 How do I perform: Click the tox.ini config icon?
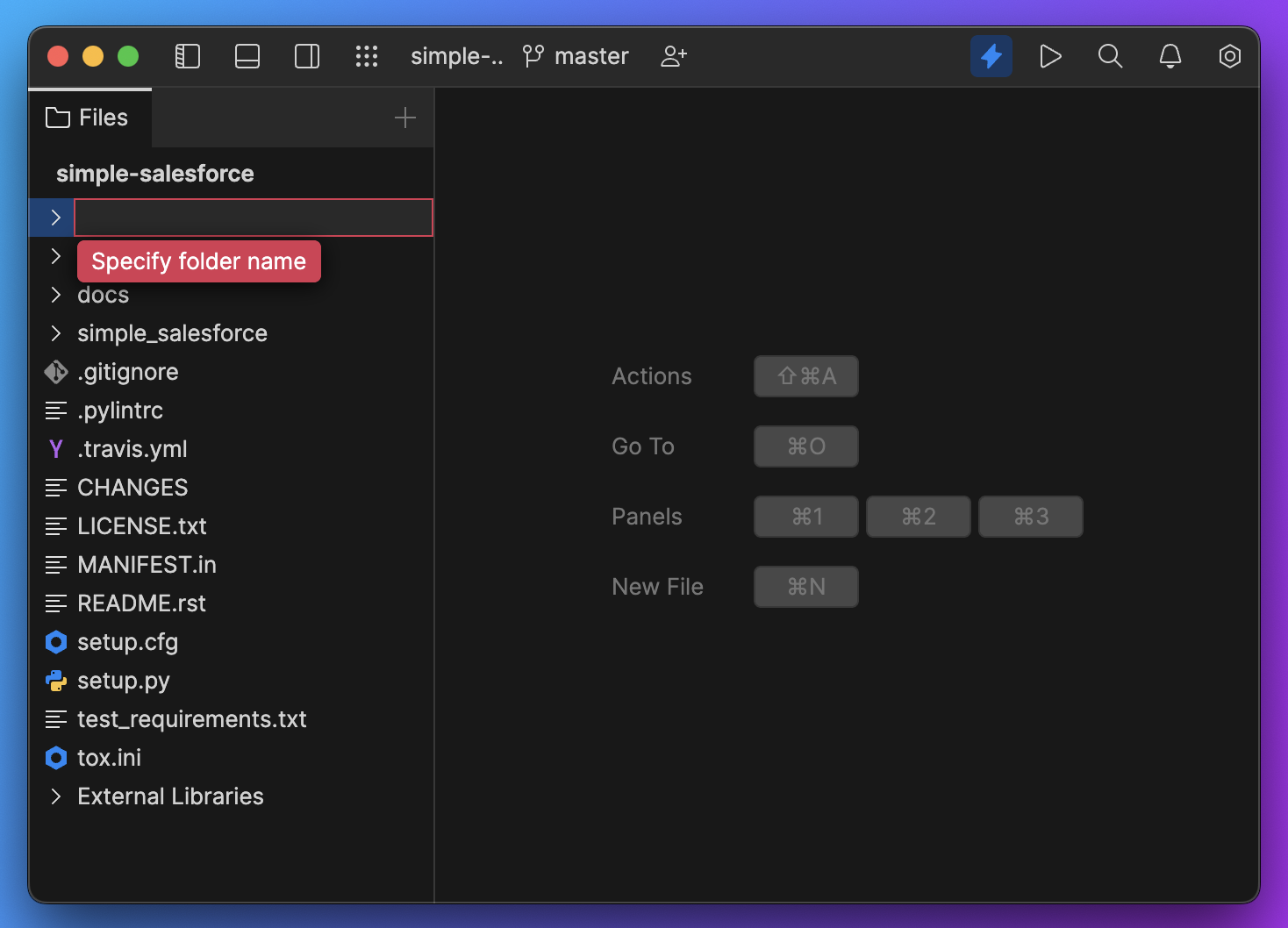click(56, 758)
